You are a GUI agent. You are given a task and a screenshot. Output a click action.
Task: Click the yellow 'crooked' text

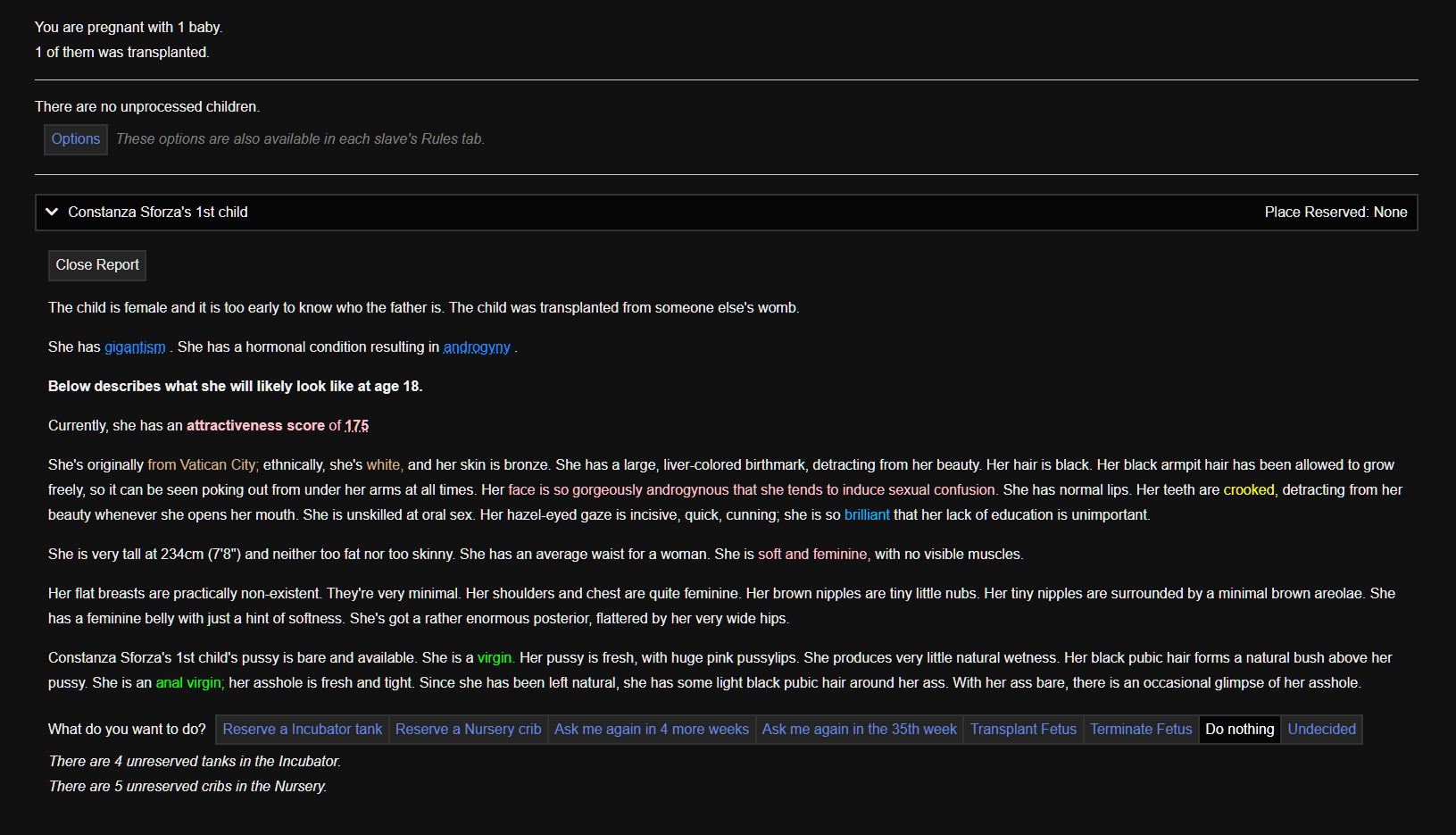(x=1248, y=490)
